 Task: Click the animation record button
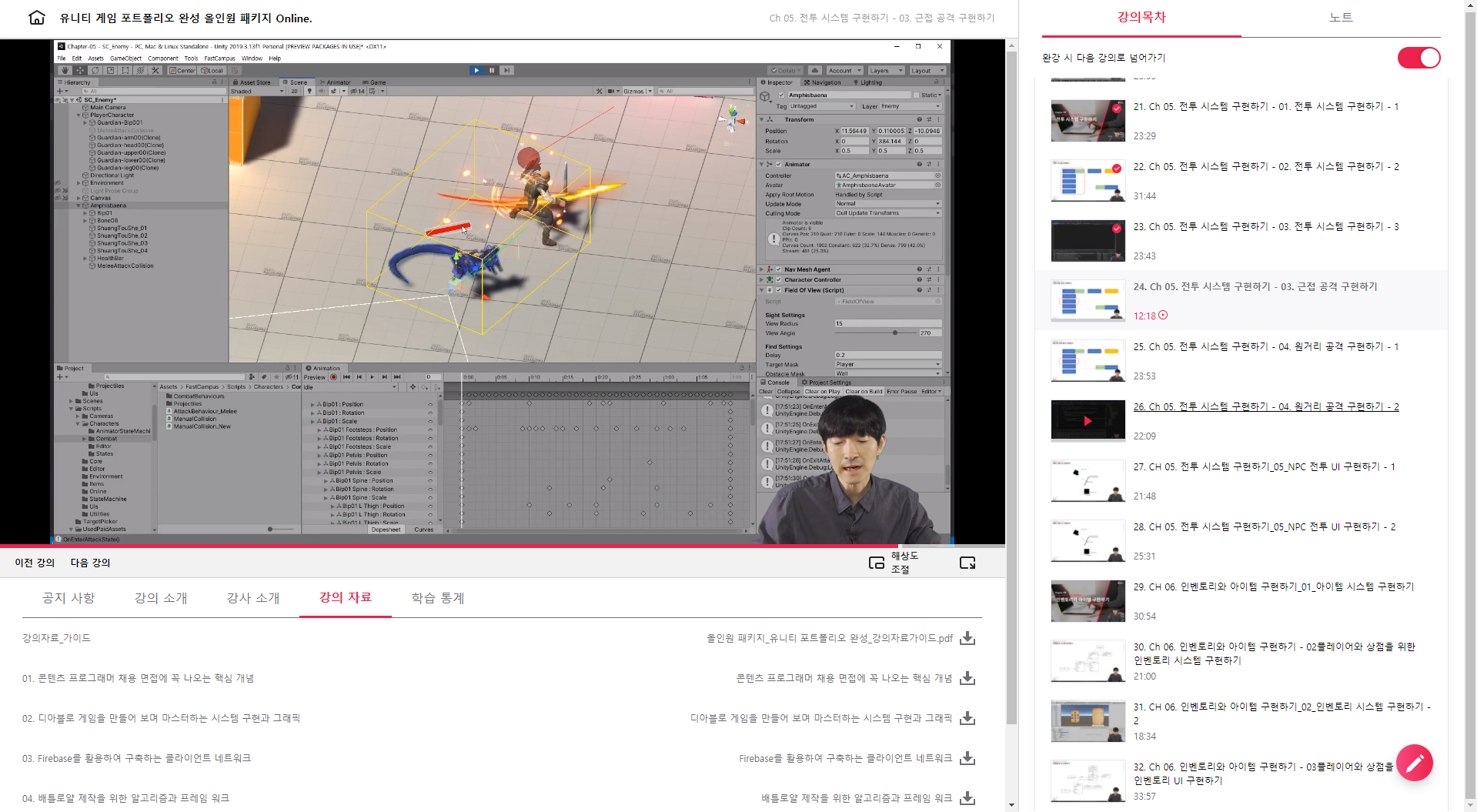point(334,377)
